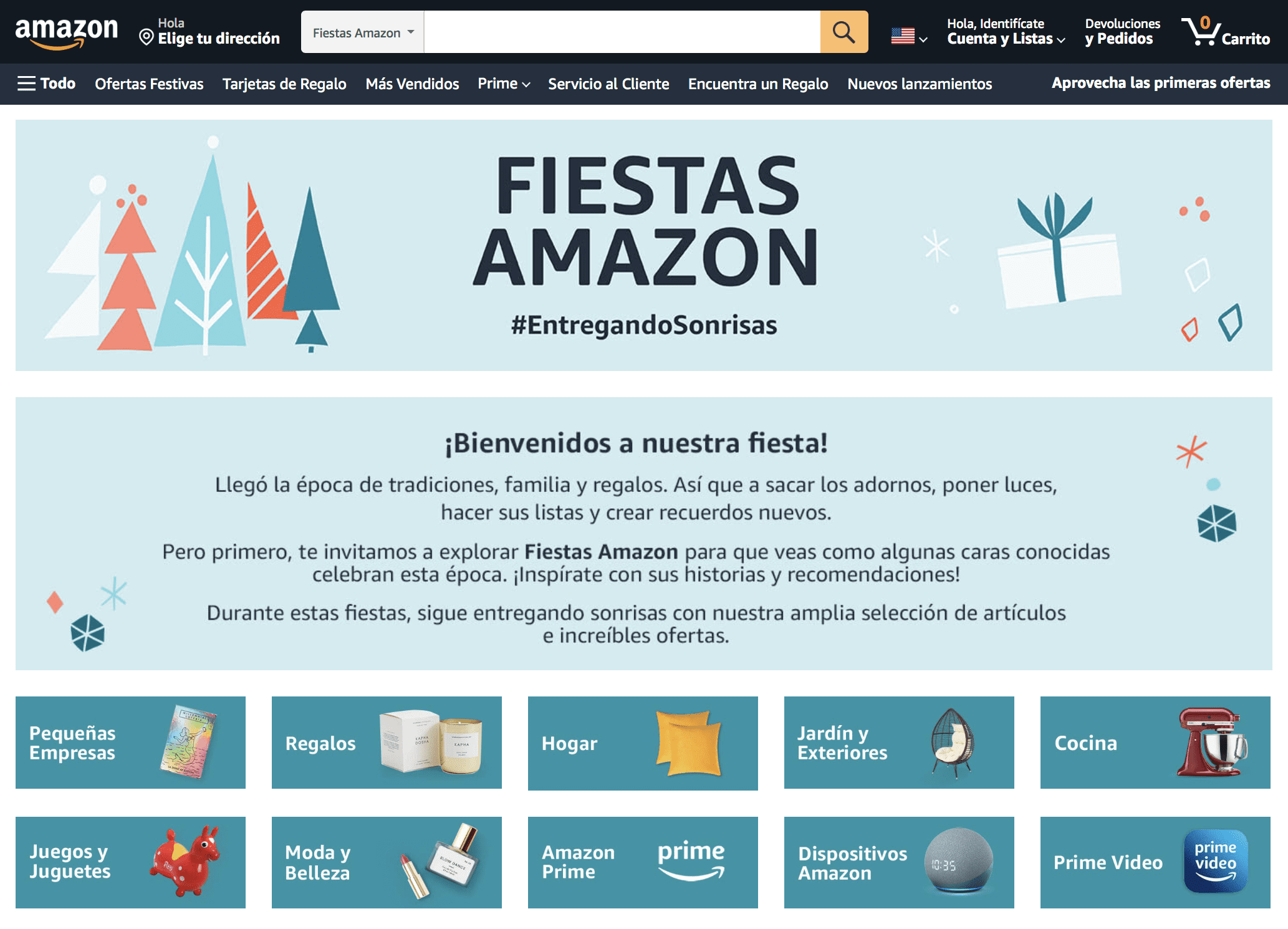Image resolution: width=1288 pixels, height=929 pixels.
Task: Click the Echo Dot device image
Action: point(958,860)
